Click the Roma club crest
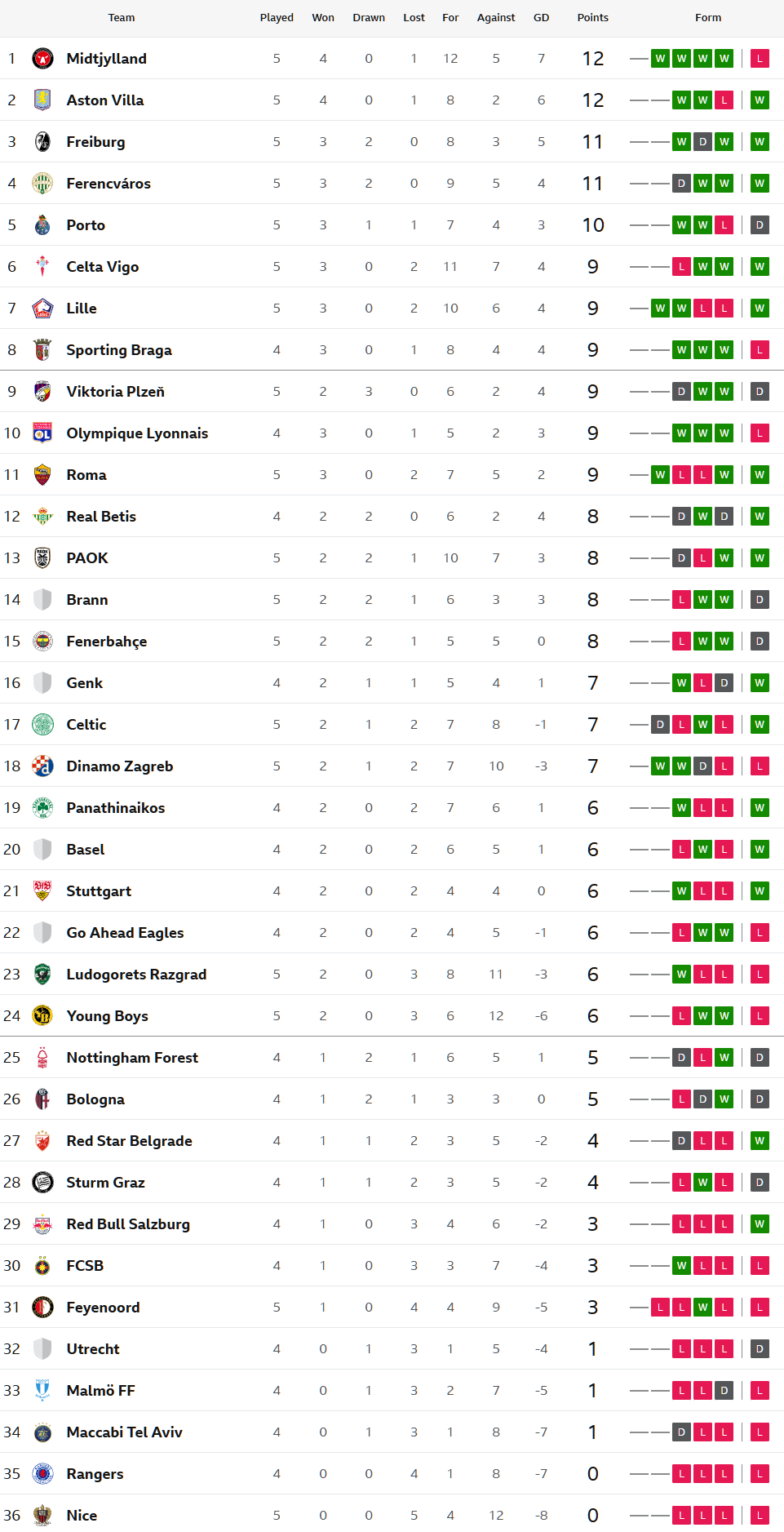Viewport: 784px width, 1532px height. pyautogui.click(x=42, y=475)
